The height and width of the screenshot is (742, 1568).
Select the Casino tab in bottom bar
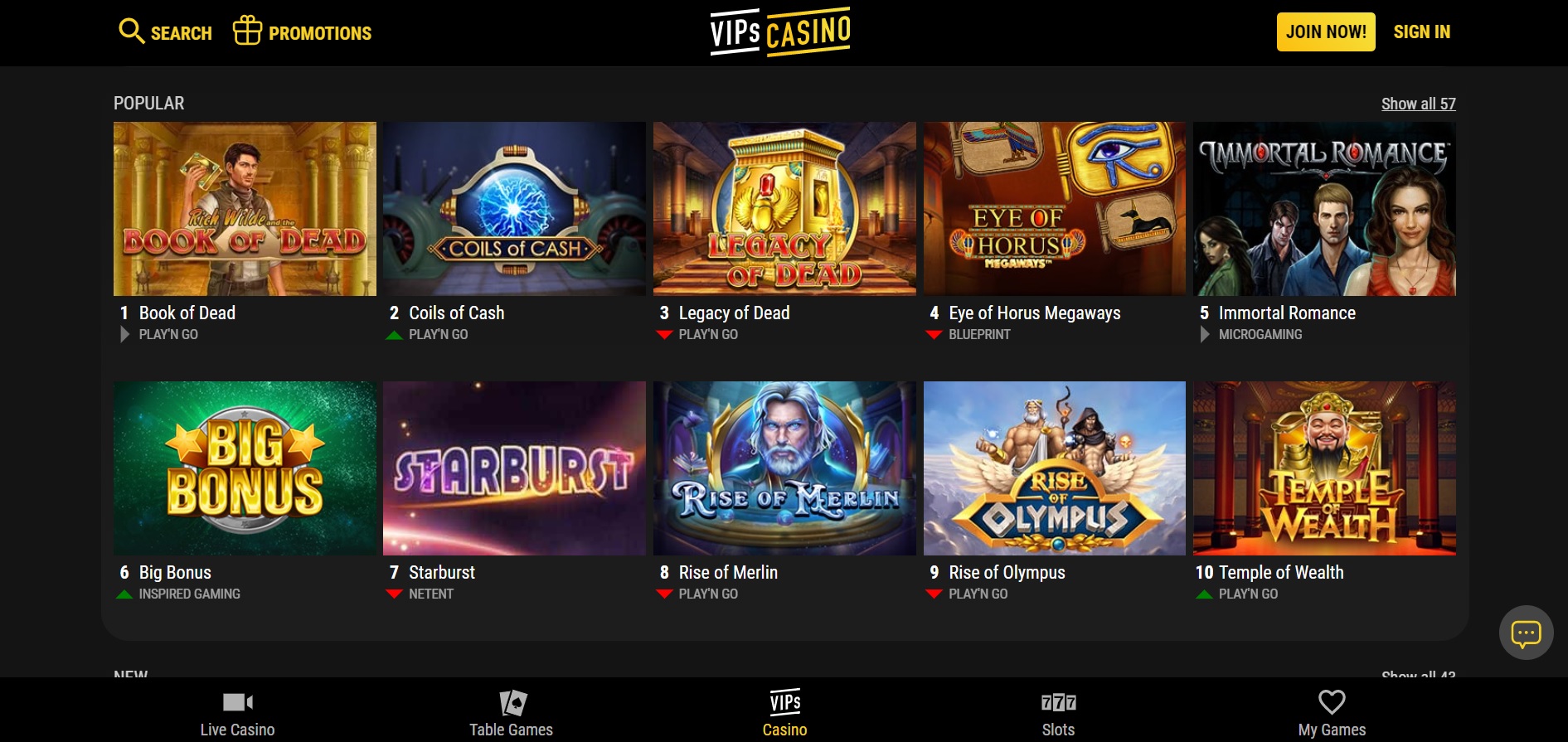point(784,712)
